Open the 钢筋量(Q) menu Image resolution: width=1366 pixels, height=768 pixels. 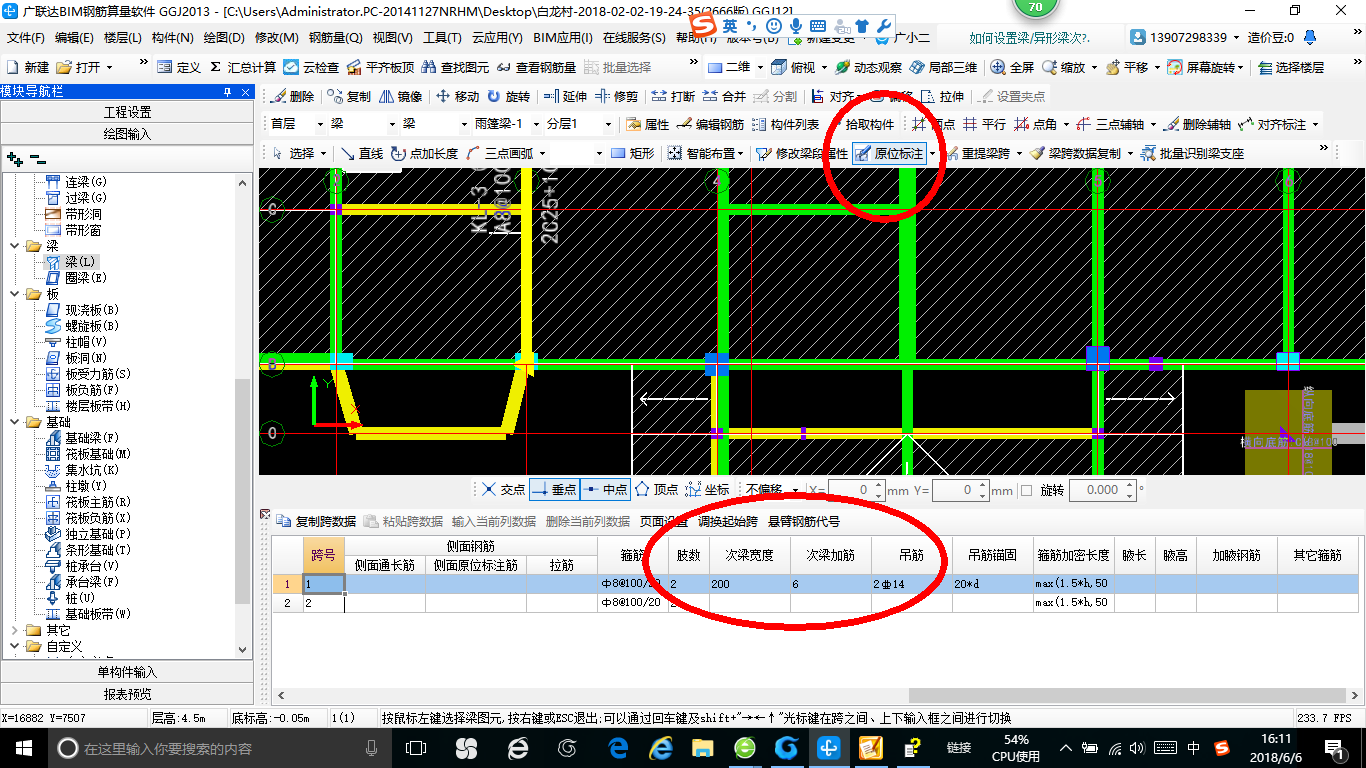[x=335, y=38]
